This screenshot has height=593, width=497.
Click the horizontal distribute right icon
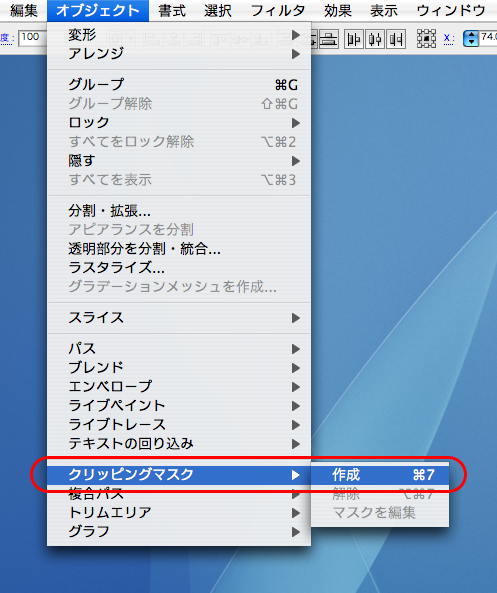[396, 39]
